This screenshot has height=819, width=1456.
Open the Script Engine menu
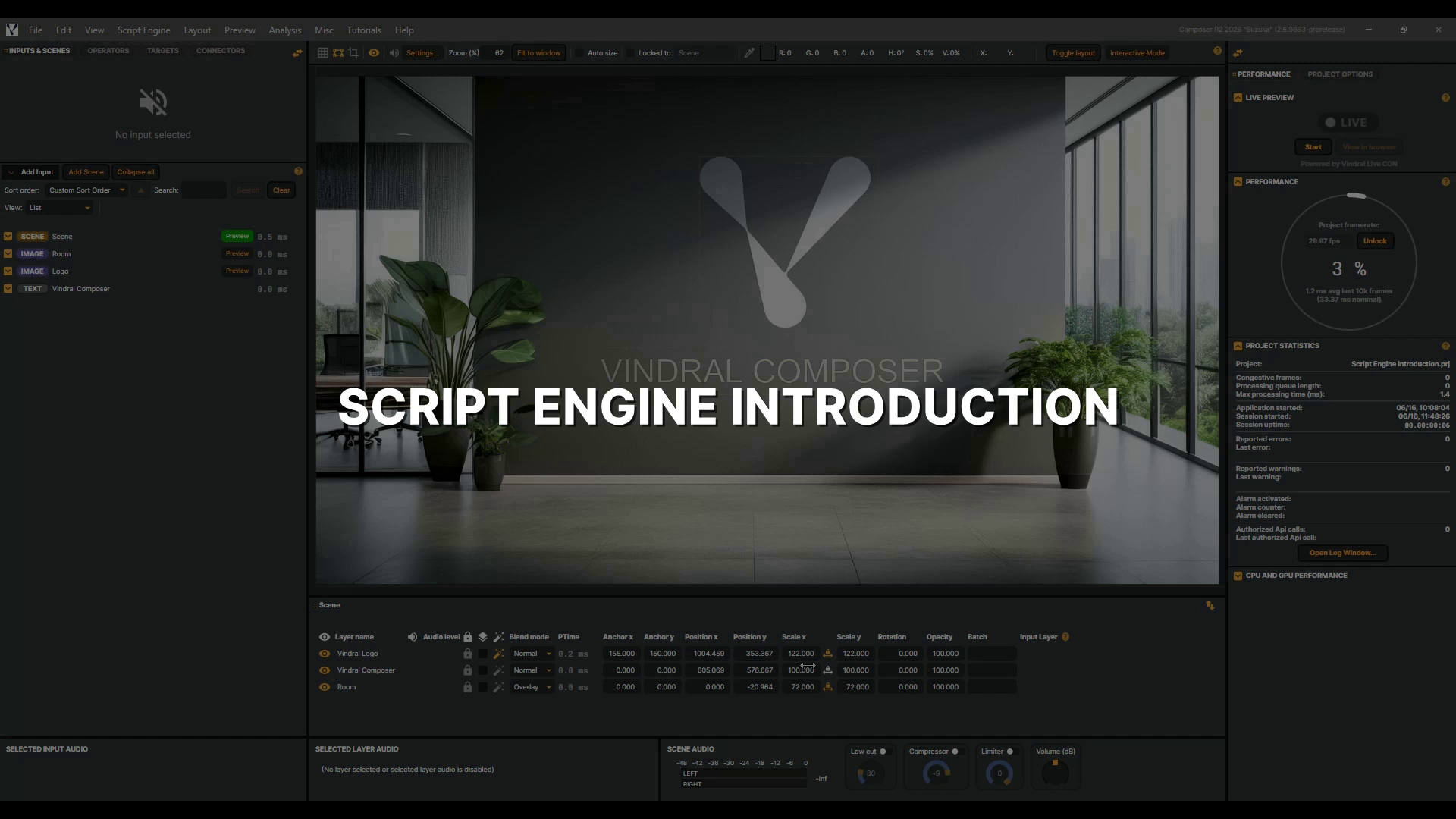click(143, 30)
